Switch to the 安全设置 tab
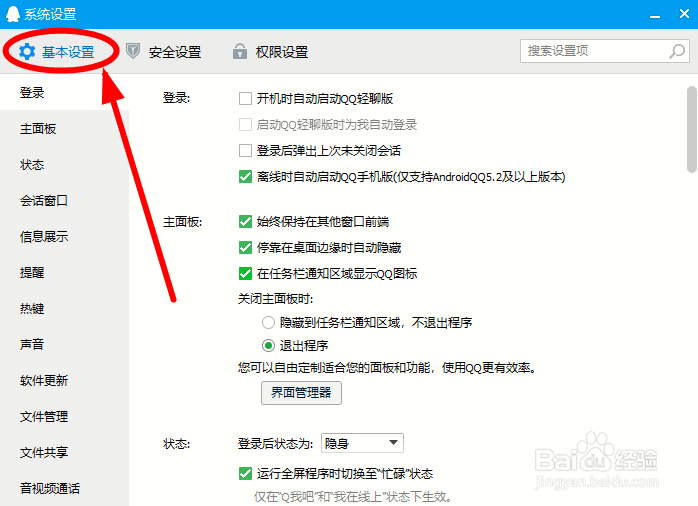698x506 pixels. 163,52
